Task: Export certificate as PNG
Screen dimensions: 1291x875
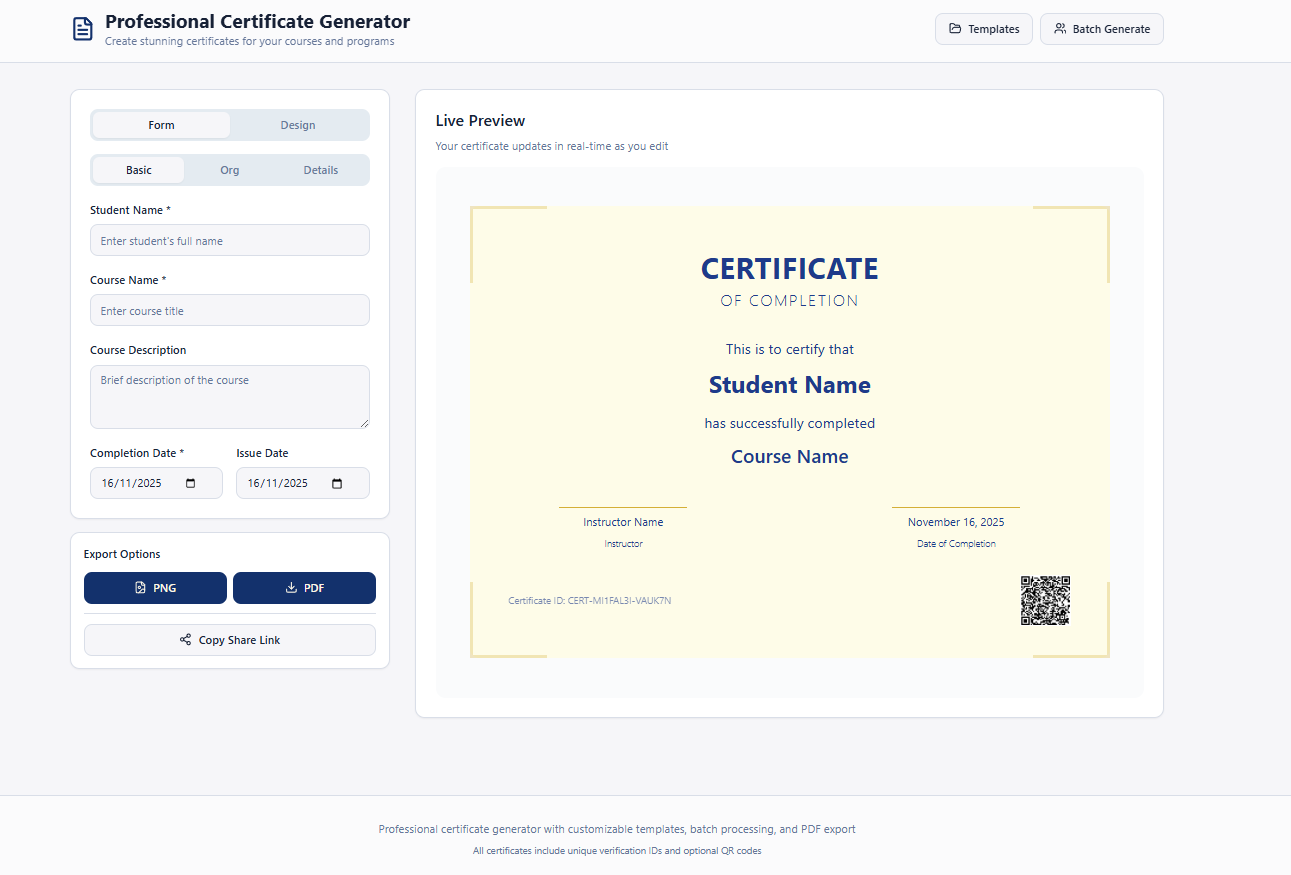Action: 155,588
